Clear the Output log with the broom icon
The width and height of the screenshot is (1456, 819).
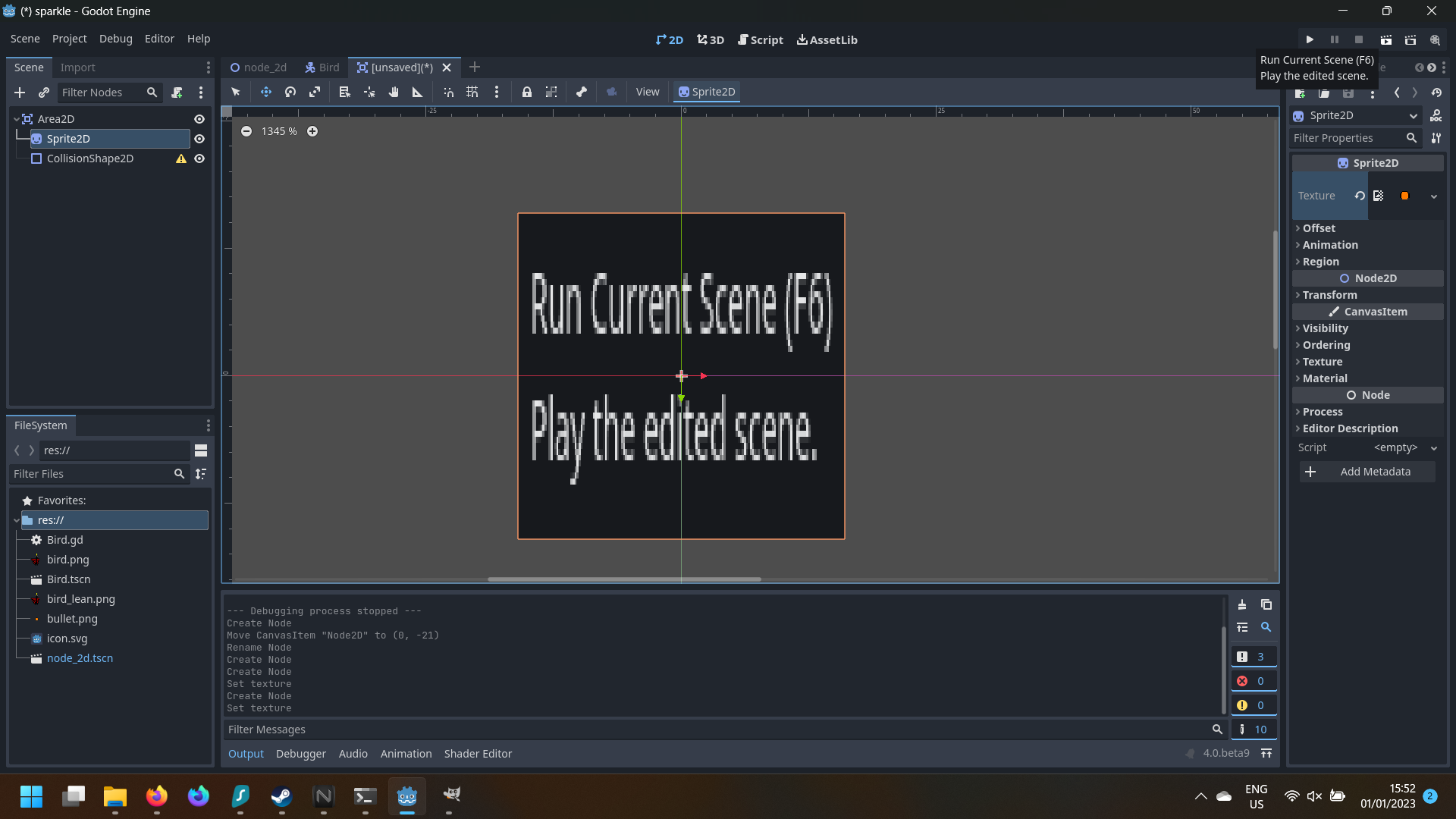point(1242,604)
